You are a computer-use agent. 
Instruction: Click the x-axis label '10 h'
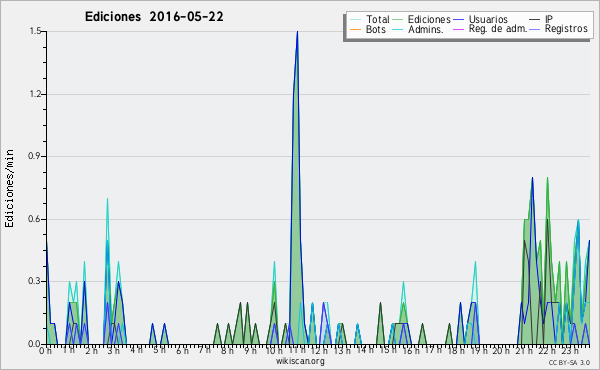274,351
